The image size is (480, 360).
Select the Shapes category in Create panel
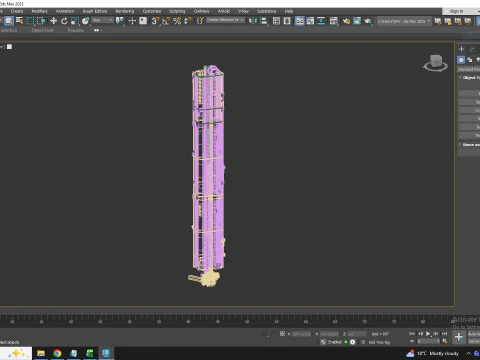(x=470, y=60)
